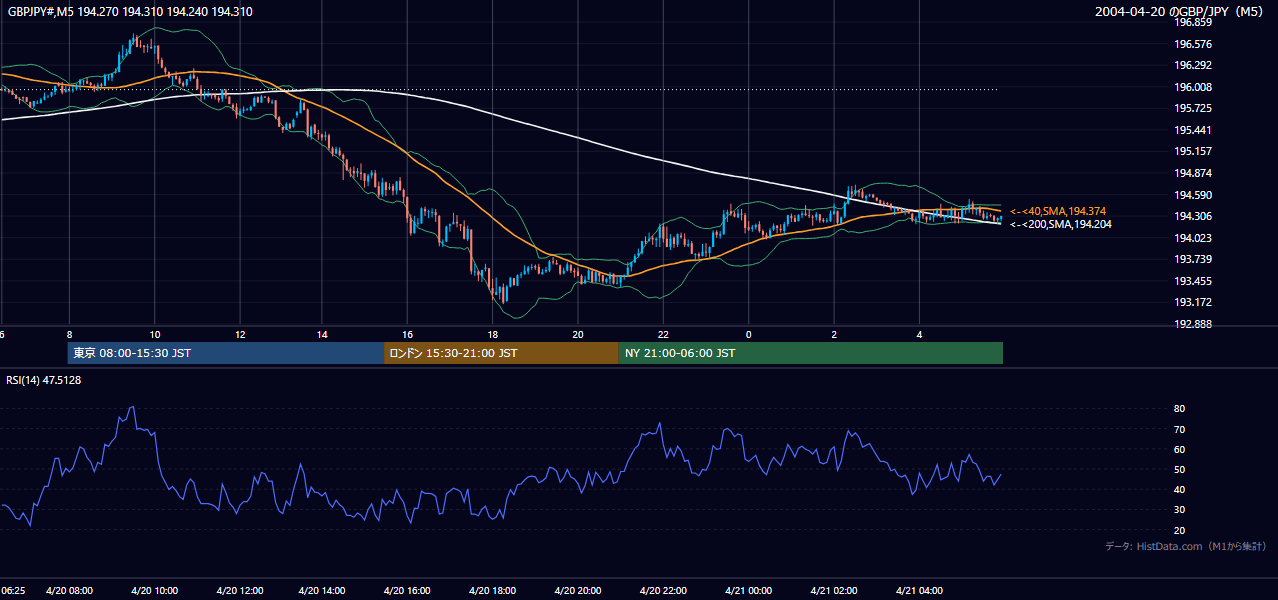Click the 4/20 10:00 time axis label
1278x600 pixels.
click(x=154, y=591)
